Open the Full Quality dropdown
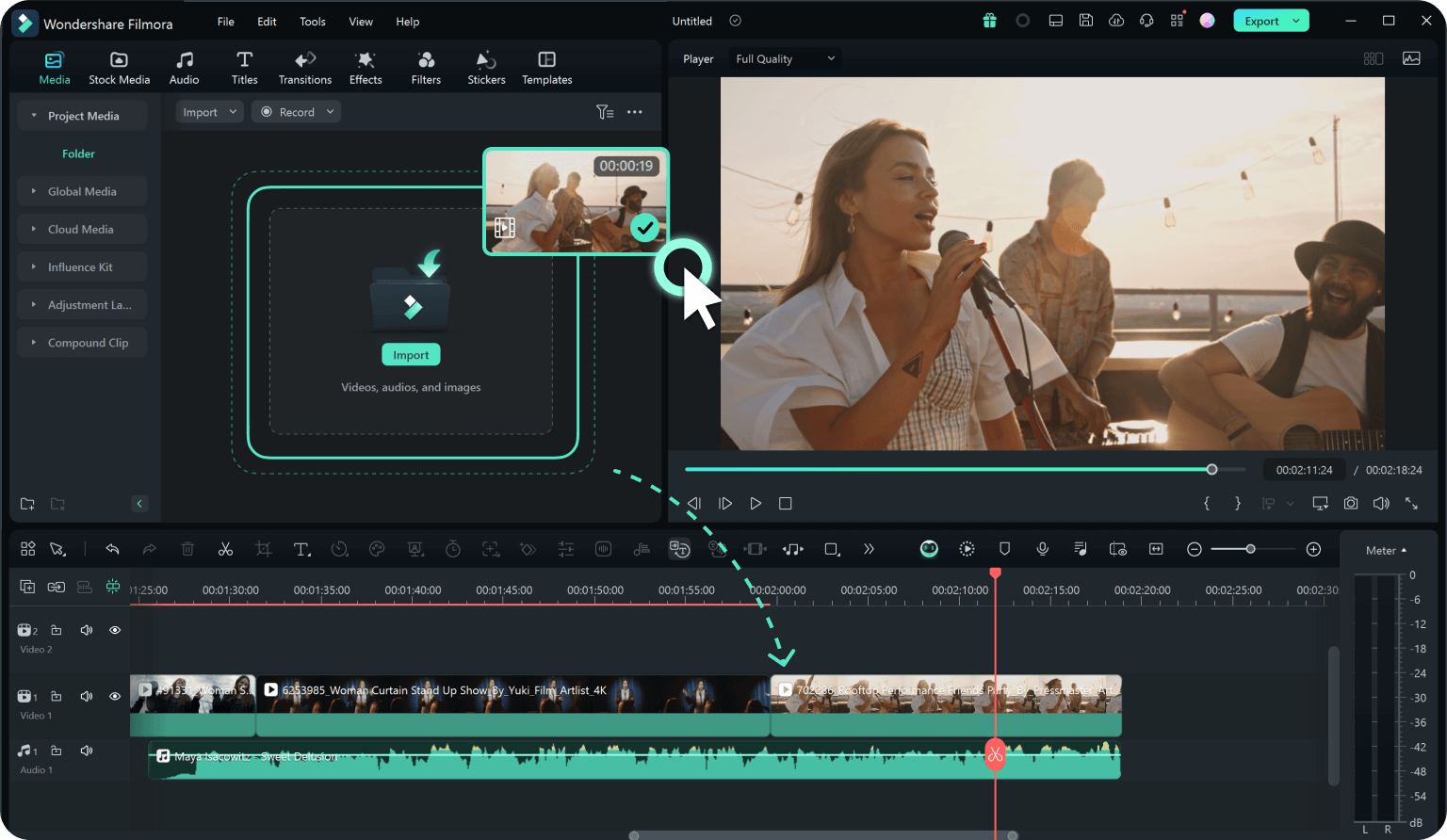 point(785,58)
